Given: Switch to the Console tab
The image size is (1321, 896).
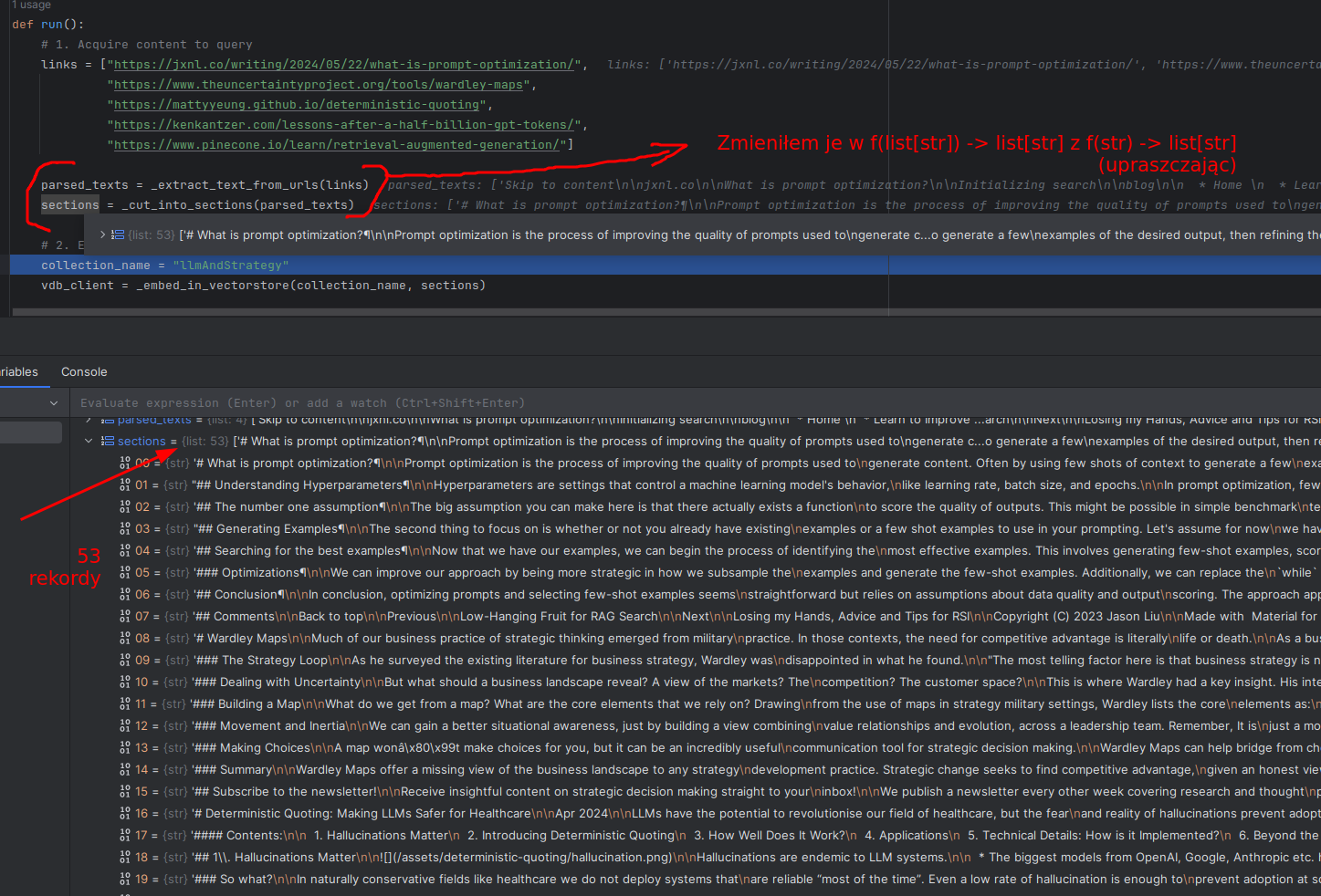Looking at the screenshot, I should point(84,372).
